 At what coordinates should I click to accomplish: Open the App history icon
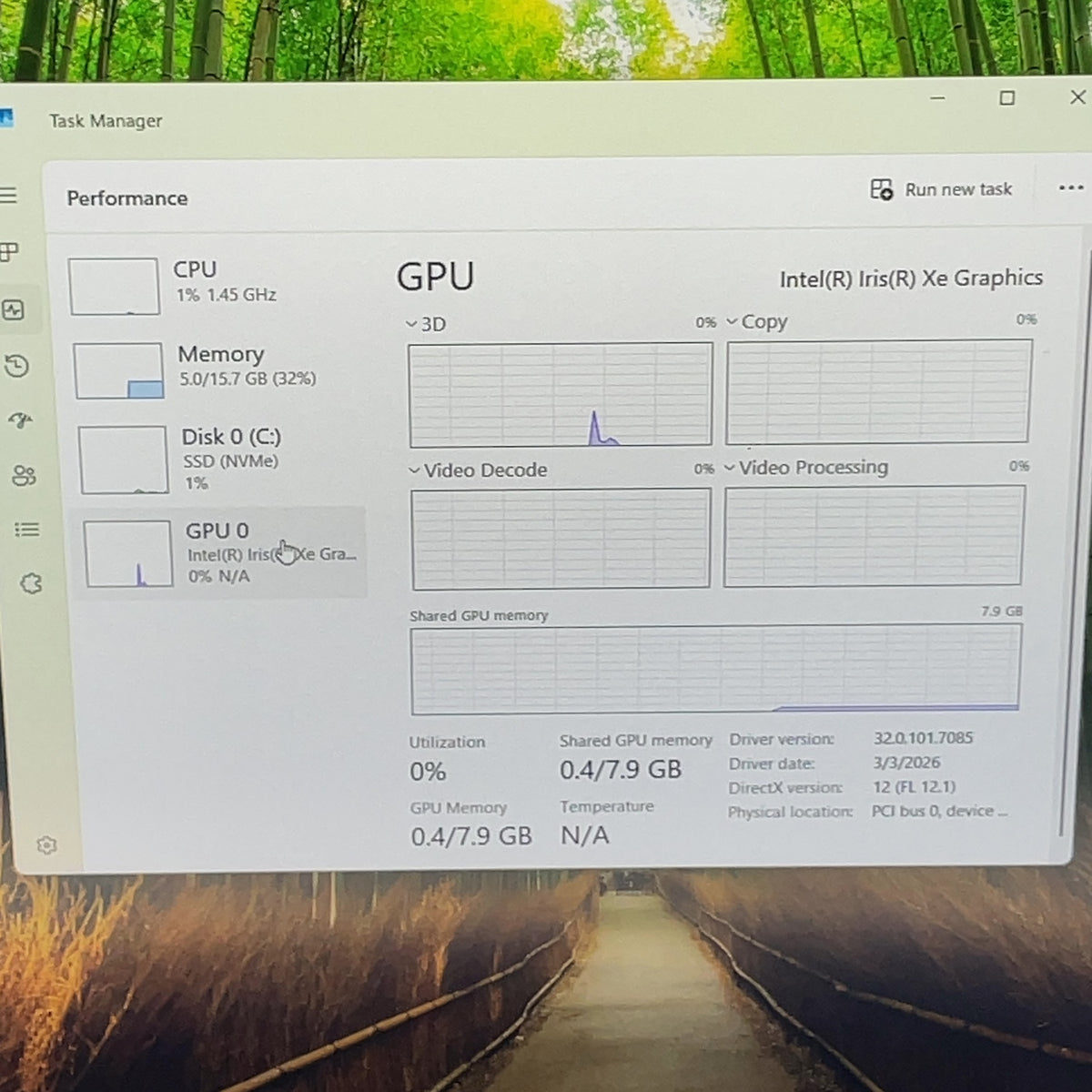coord(17,366)
